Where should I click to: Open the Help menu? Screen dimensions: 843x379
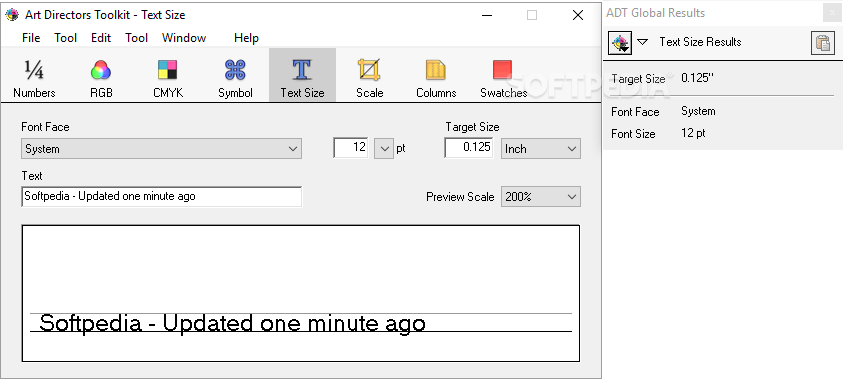pos(246,38)
